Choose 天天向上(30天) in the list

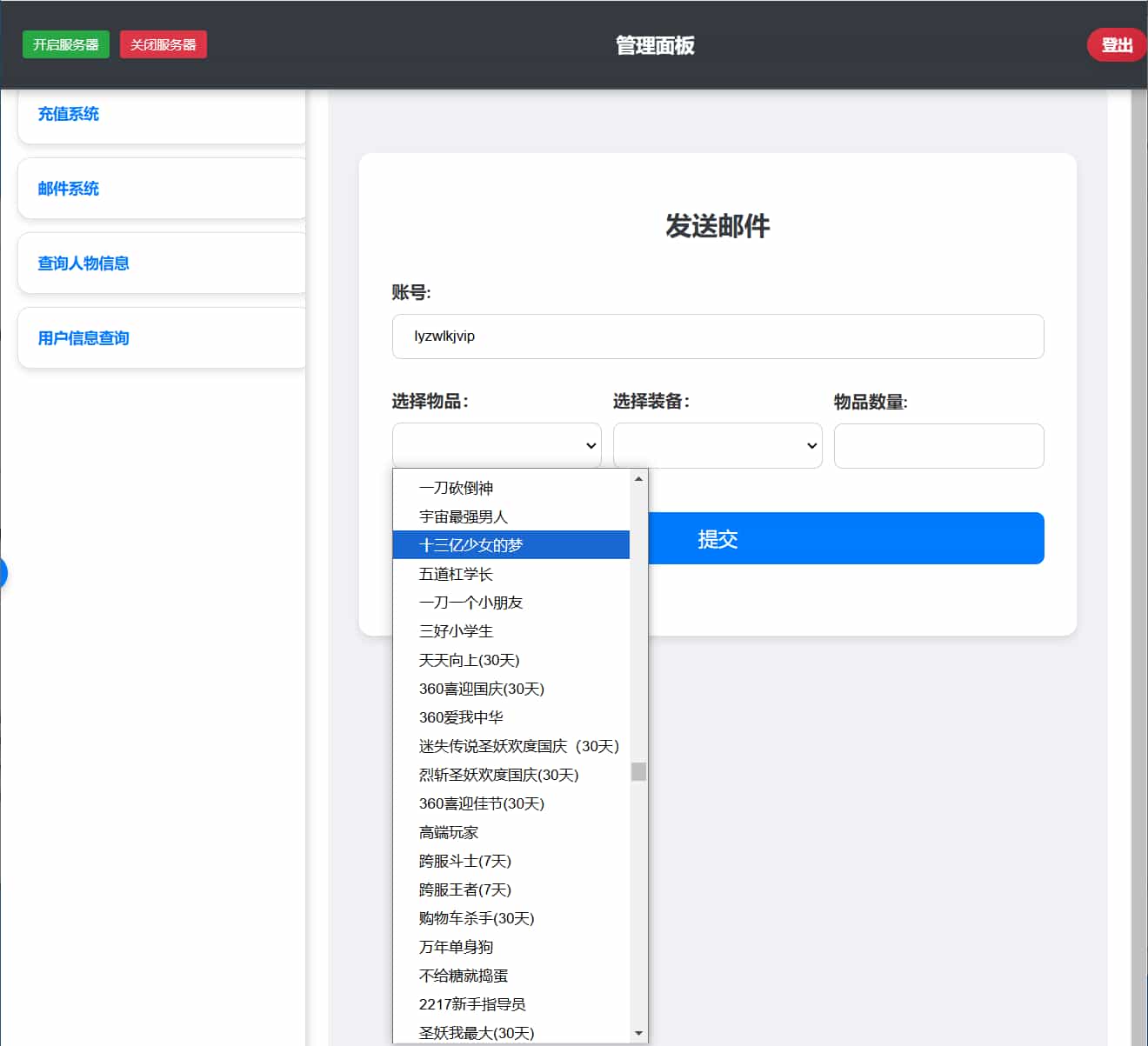tap(469, 660)
